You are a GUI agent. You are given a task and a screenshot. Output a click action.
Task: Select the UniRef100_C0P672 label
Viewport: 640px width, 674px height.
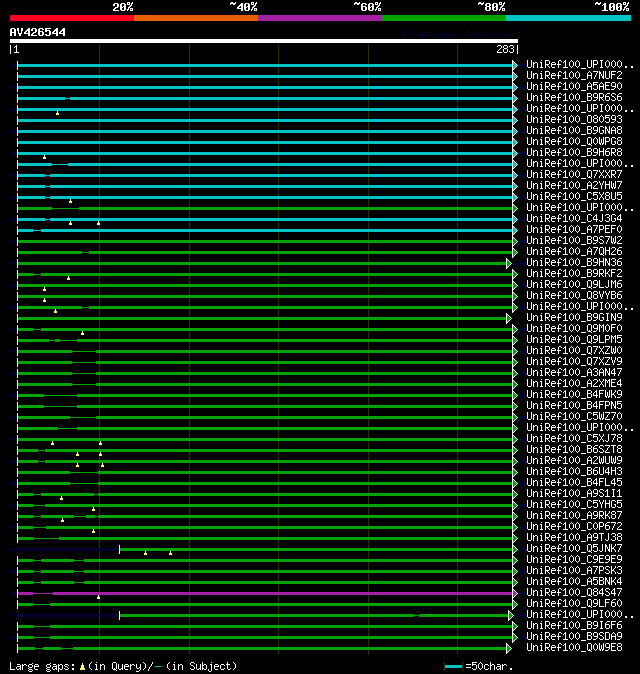(x=574, y=527)
